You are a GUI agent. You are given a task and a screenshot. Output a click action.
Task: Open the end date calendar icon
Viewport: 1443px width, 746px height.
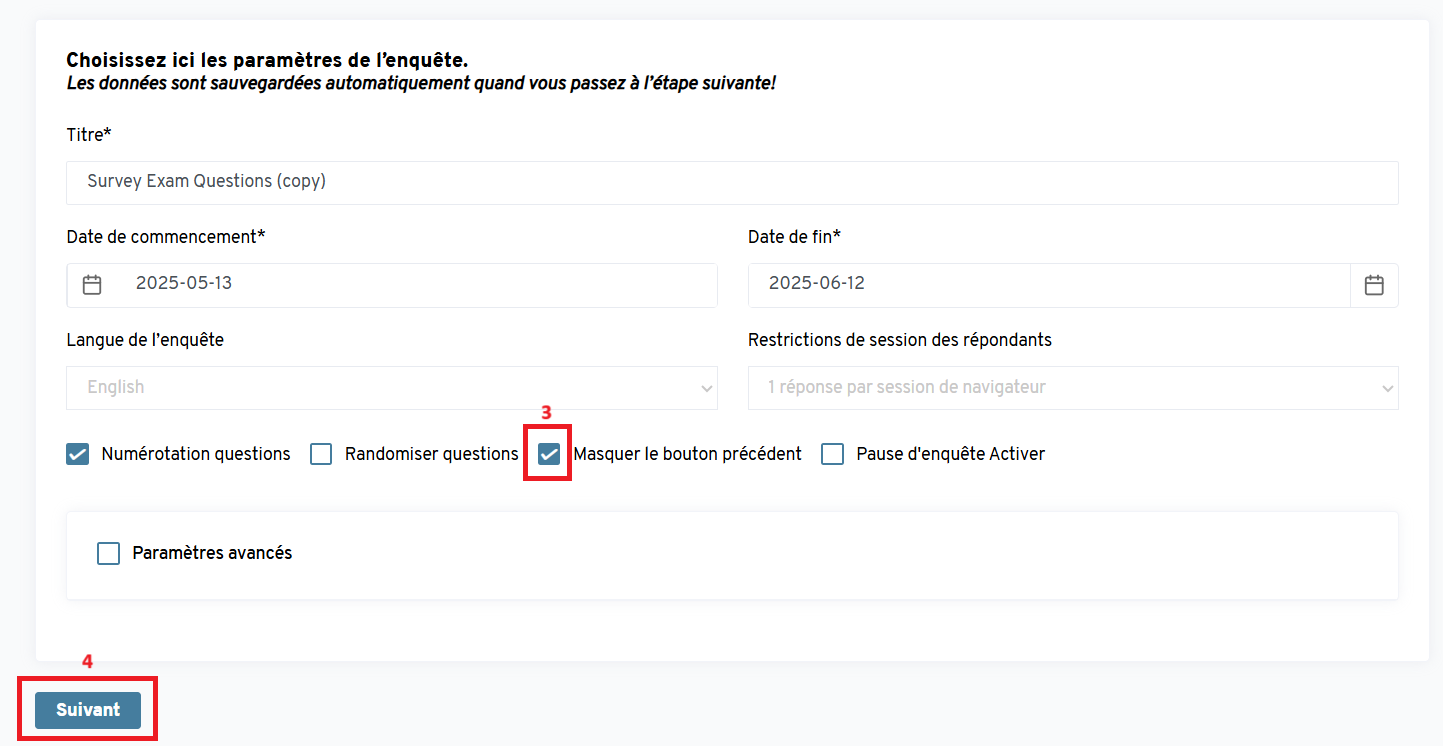coord(1374,285)
